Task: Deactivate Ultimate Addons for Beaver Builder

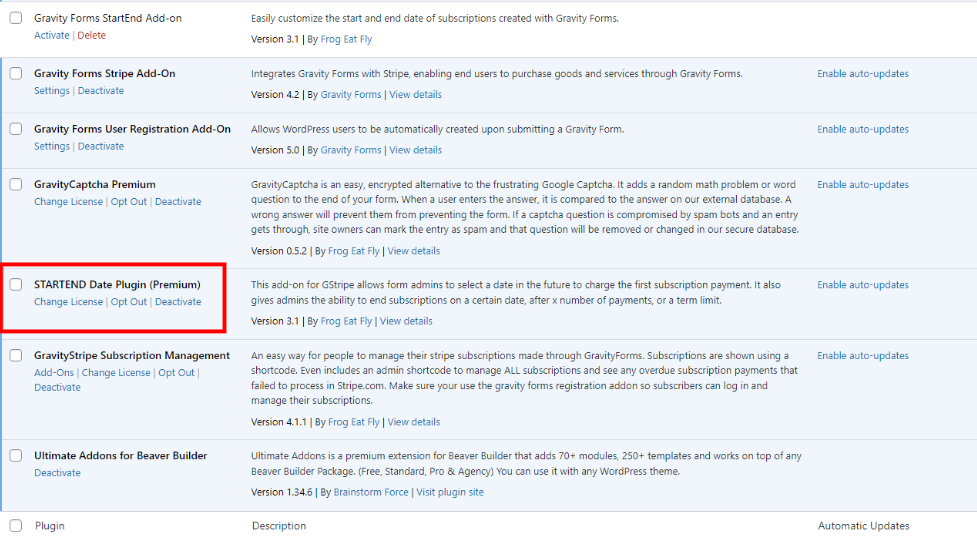Action: pyautogui.click(x=57, y=473)
